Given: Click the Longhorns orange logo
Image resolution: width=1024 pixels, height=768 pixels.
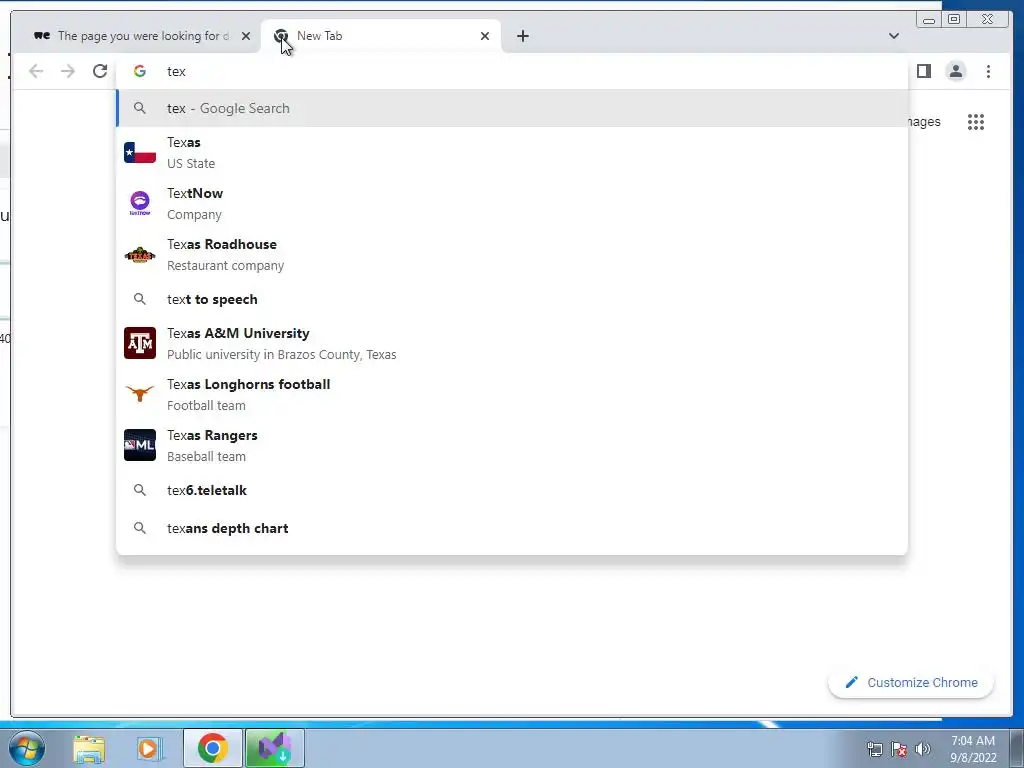Looking at the screenshot, I should pos(140,394).
